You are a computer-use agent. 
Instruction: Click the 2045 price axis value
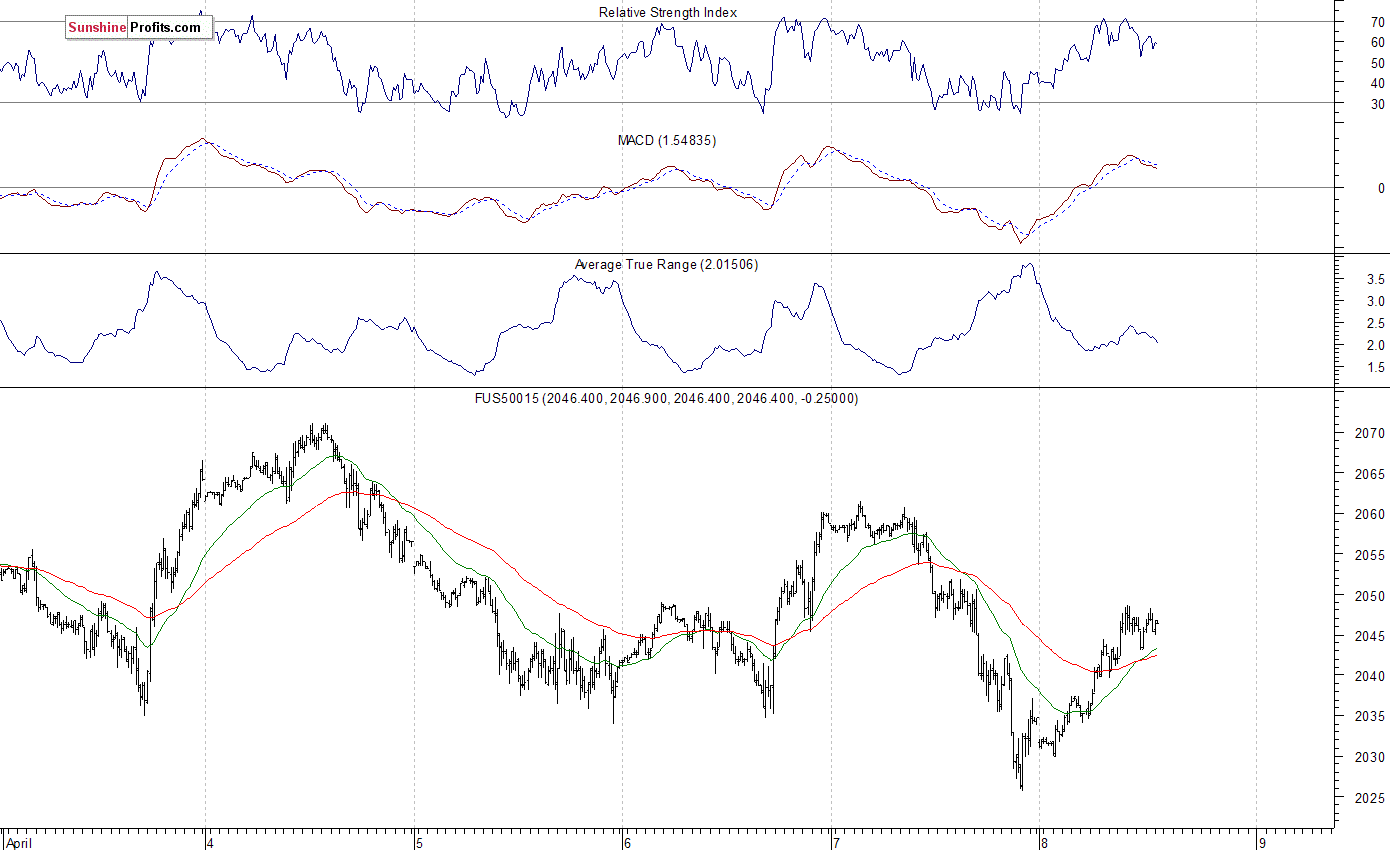[x=1371, y=636]
